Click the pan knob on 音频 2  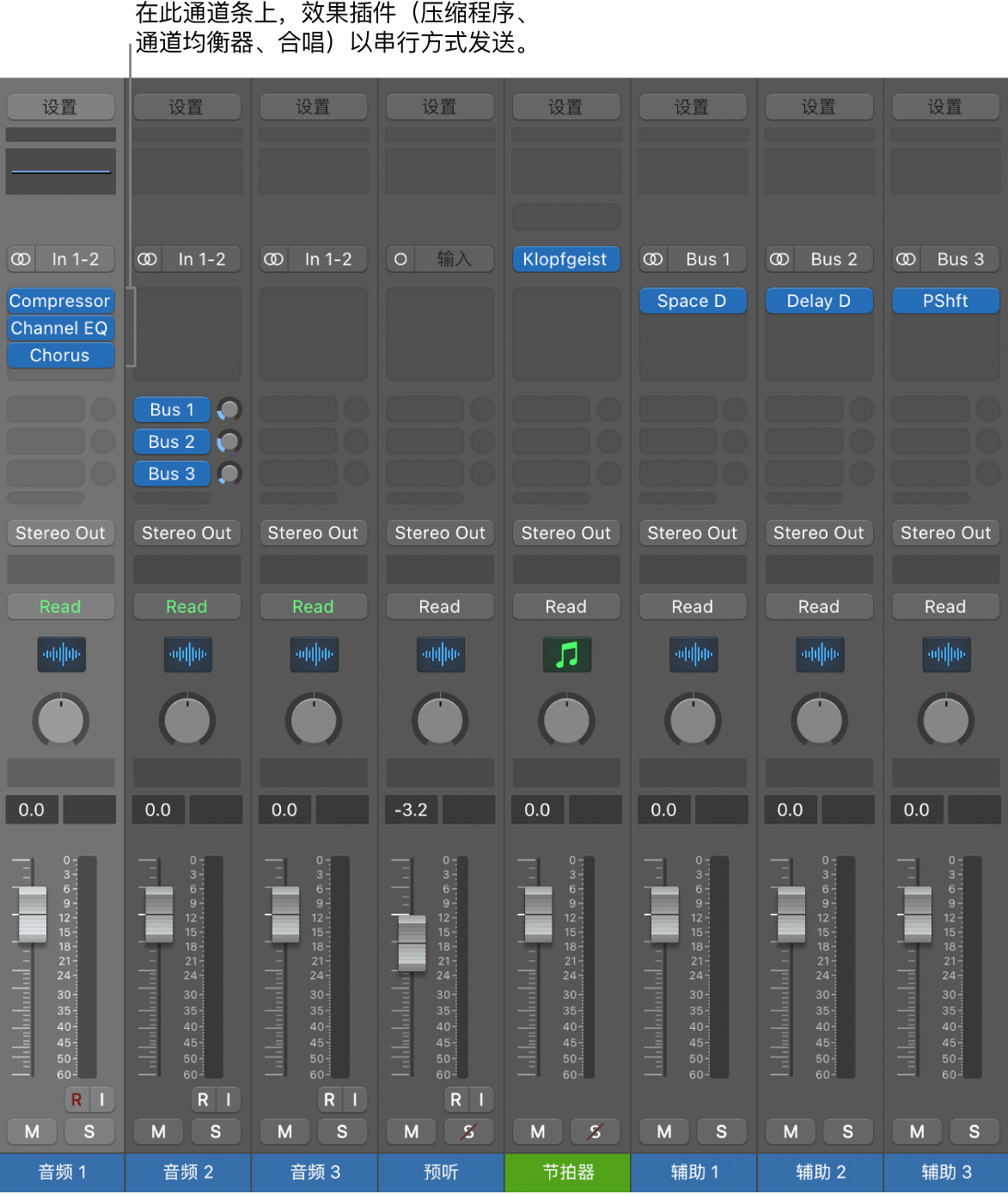[187, 720]
